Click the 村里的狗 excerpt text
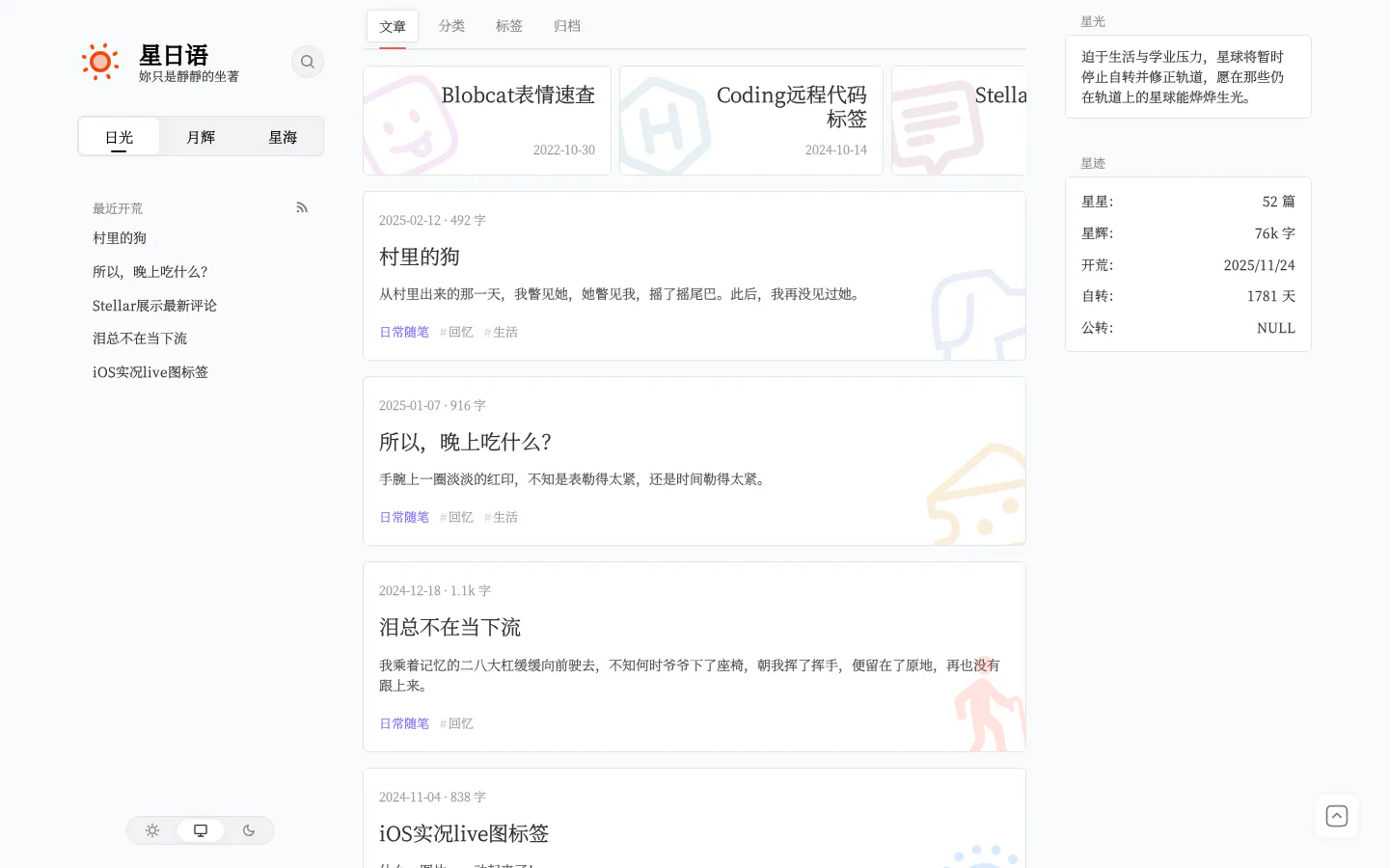Viewport: 1389px width, 868px height. [x=621, y=294]
